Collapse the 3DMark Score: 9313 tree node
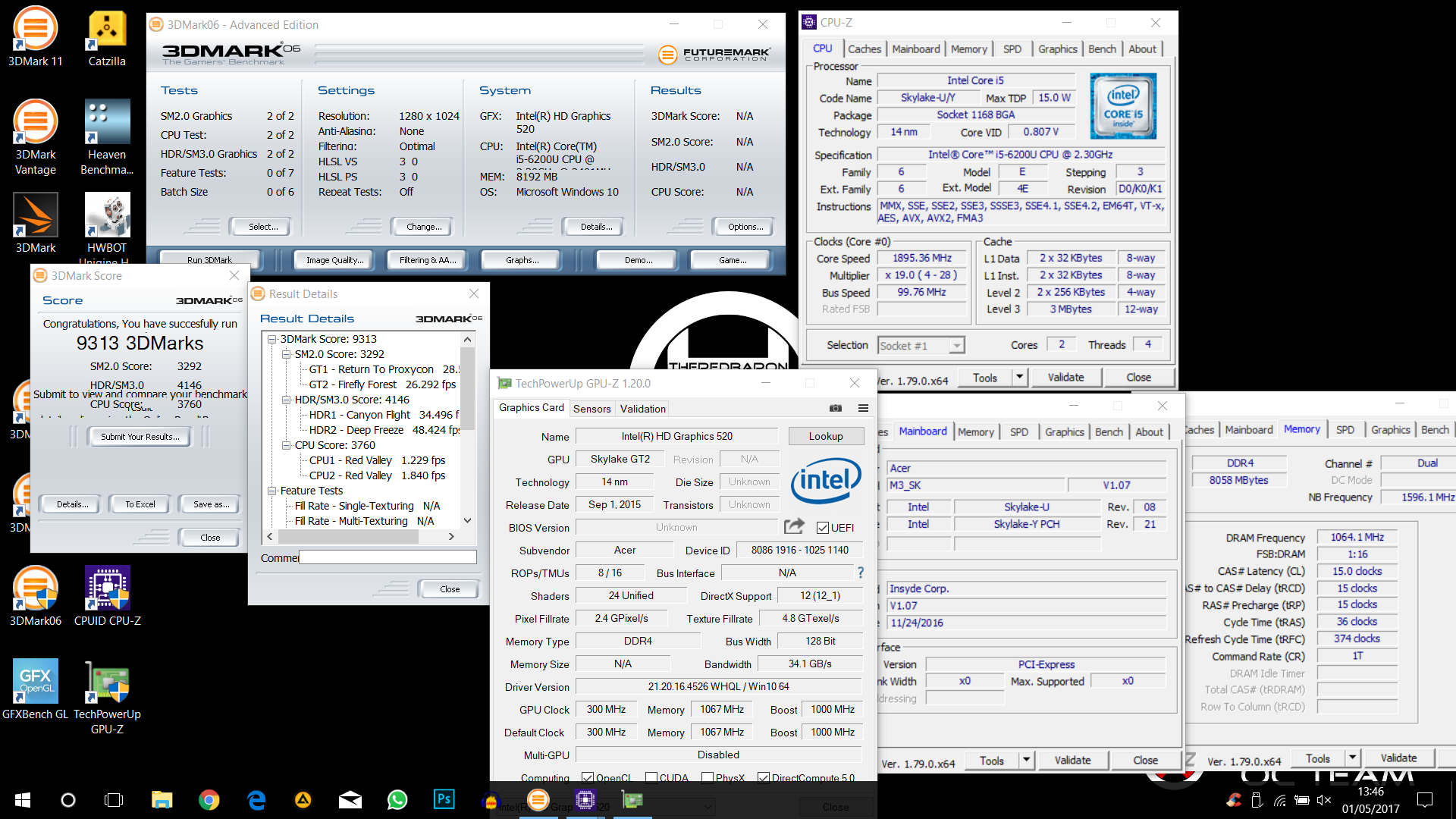1456x819 pixels. [x=271, y=339]
